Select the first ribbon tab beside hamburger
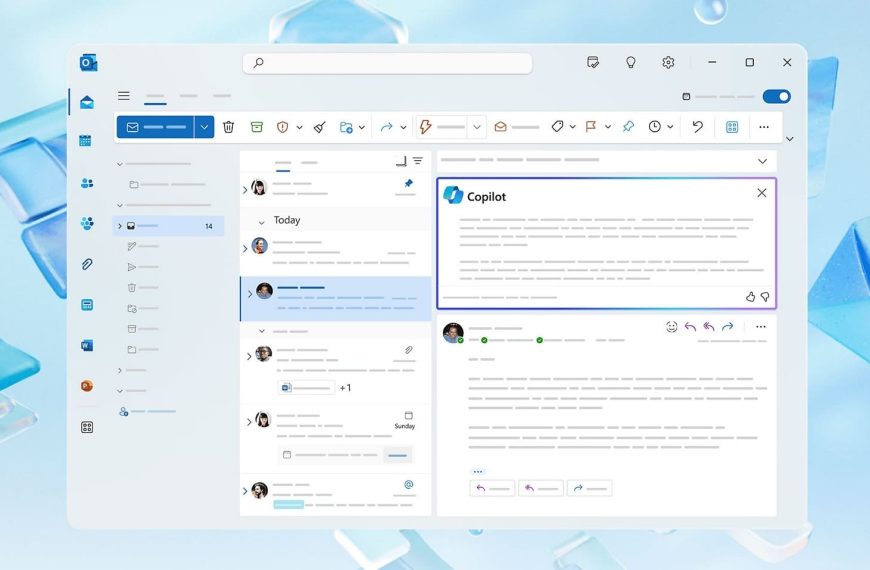 [155, 97]
